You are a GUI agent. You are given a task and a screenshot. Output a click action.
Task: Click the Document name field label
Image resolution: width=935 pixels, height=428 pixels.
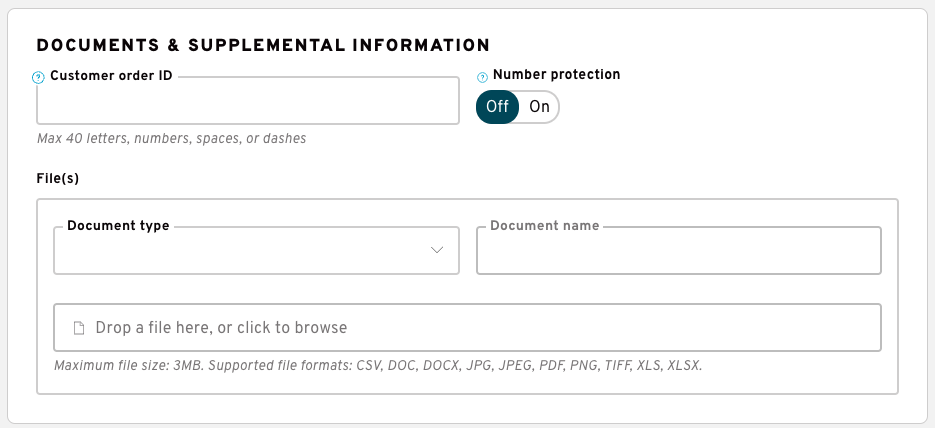pos(544,226)
